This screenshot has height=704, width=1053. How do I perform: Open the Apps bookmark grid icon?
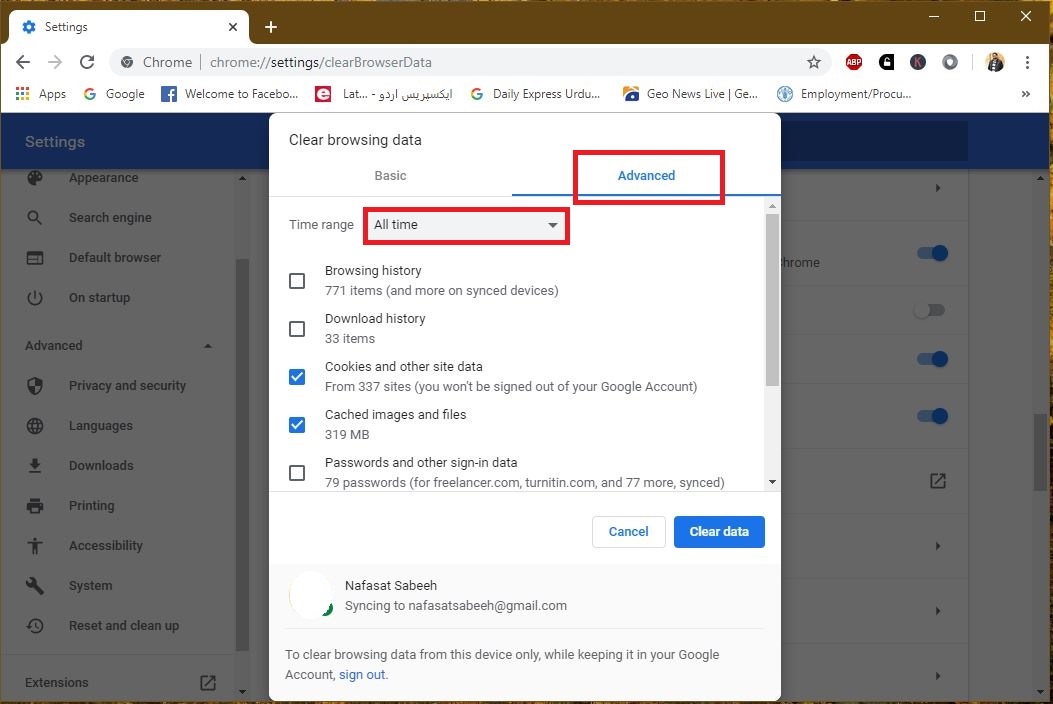pyautogui.click(x=22, y=94)
